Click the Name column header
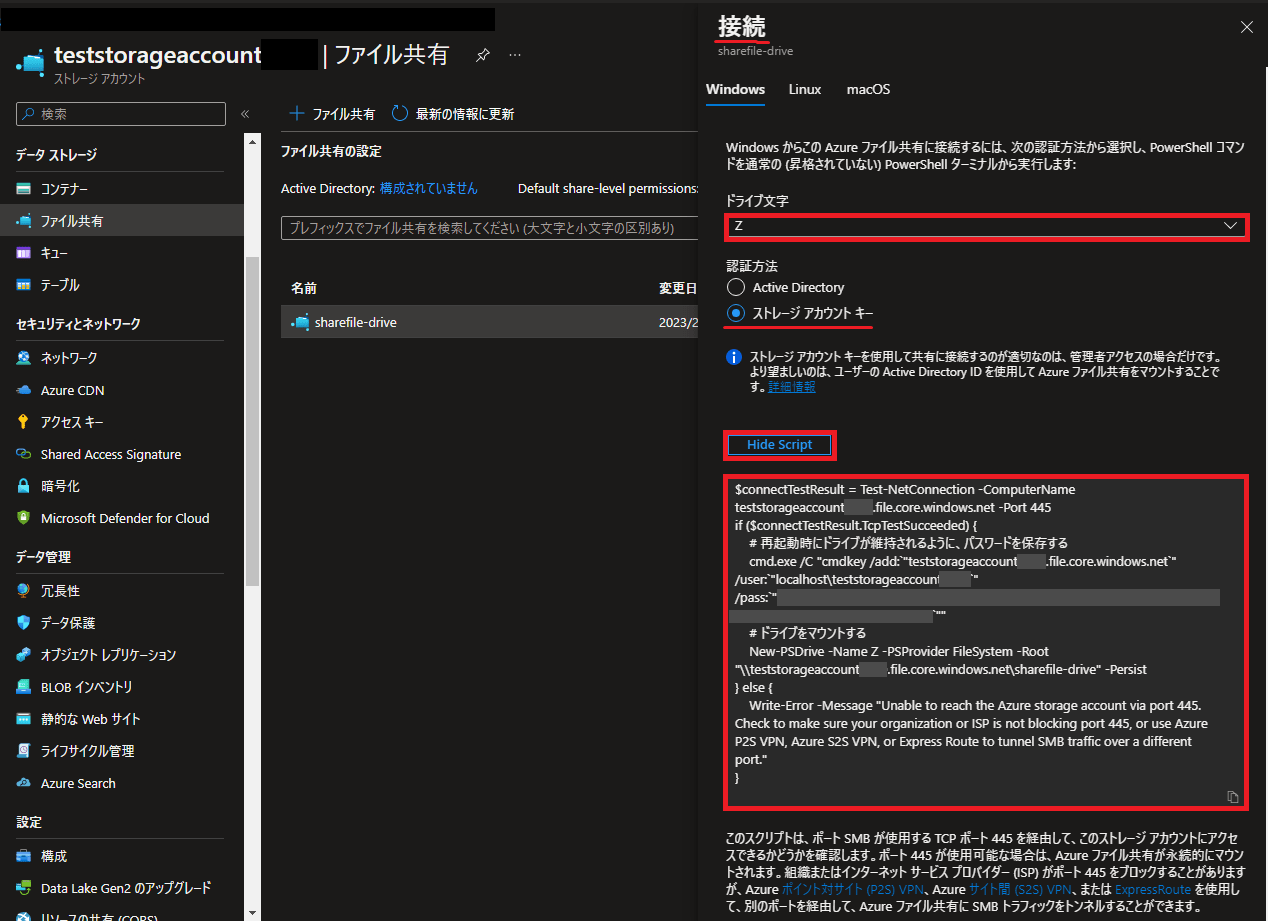Screen dimensions: 1268x921 [304, 288]
